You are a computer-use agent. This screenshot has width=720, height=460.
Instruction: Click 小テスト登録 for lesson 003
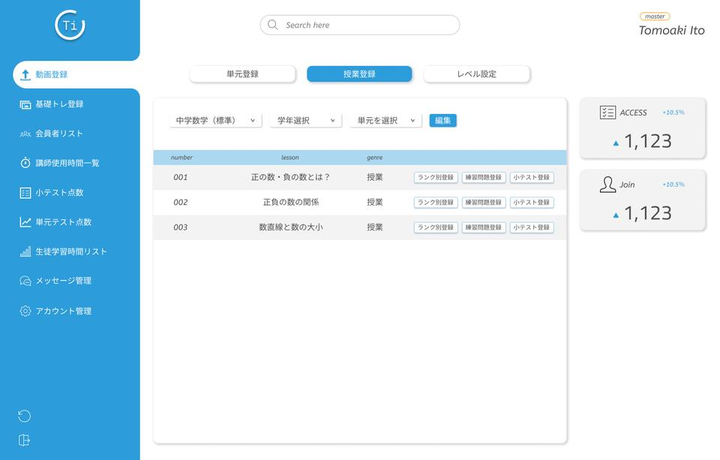532,227
